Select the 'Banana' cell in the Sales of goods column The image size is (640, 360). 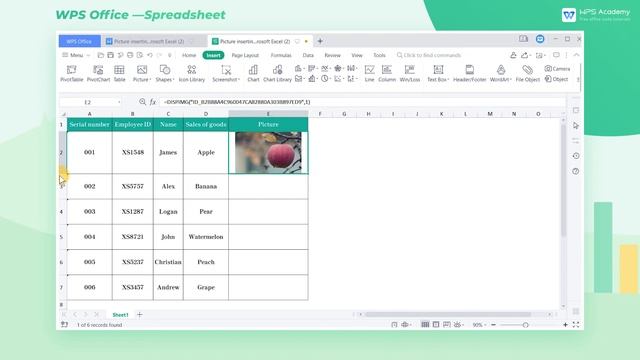[x=206, y=186]
